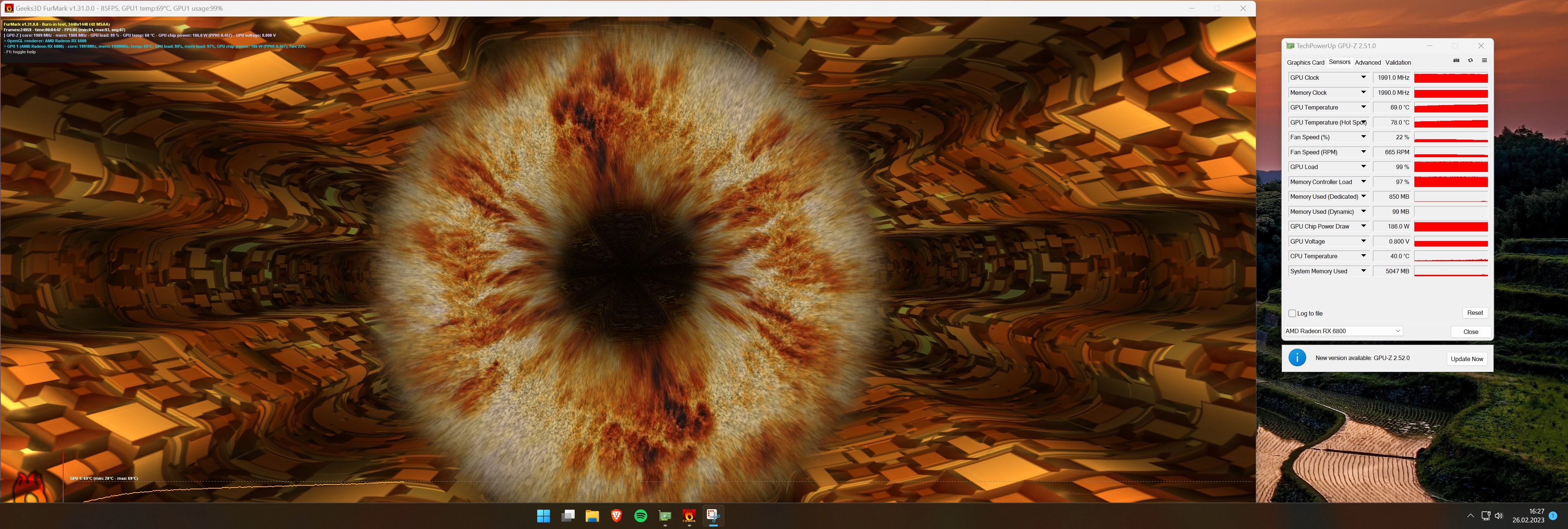Screen dimensions: 1568x529
Task: Open the Advanced tab
Action: point(1368,63)
